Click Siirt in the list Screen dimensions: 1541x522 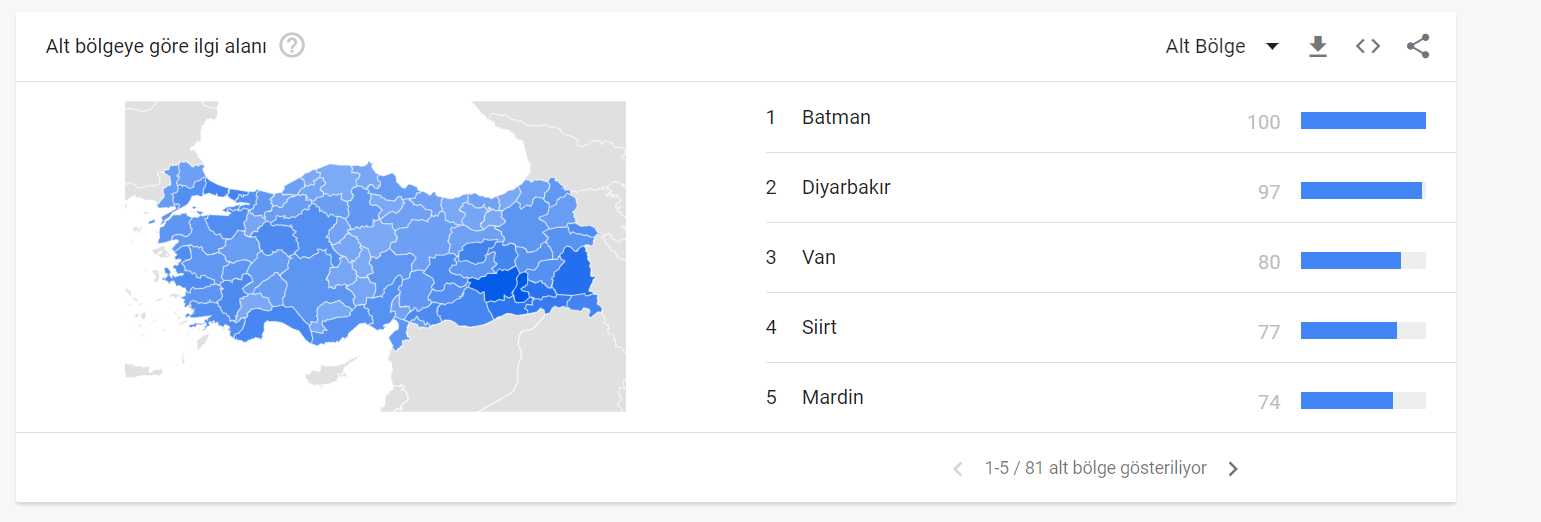tap(819, 327)
